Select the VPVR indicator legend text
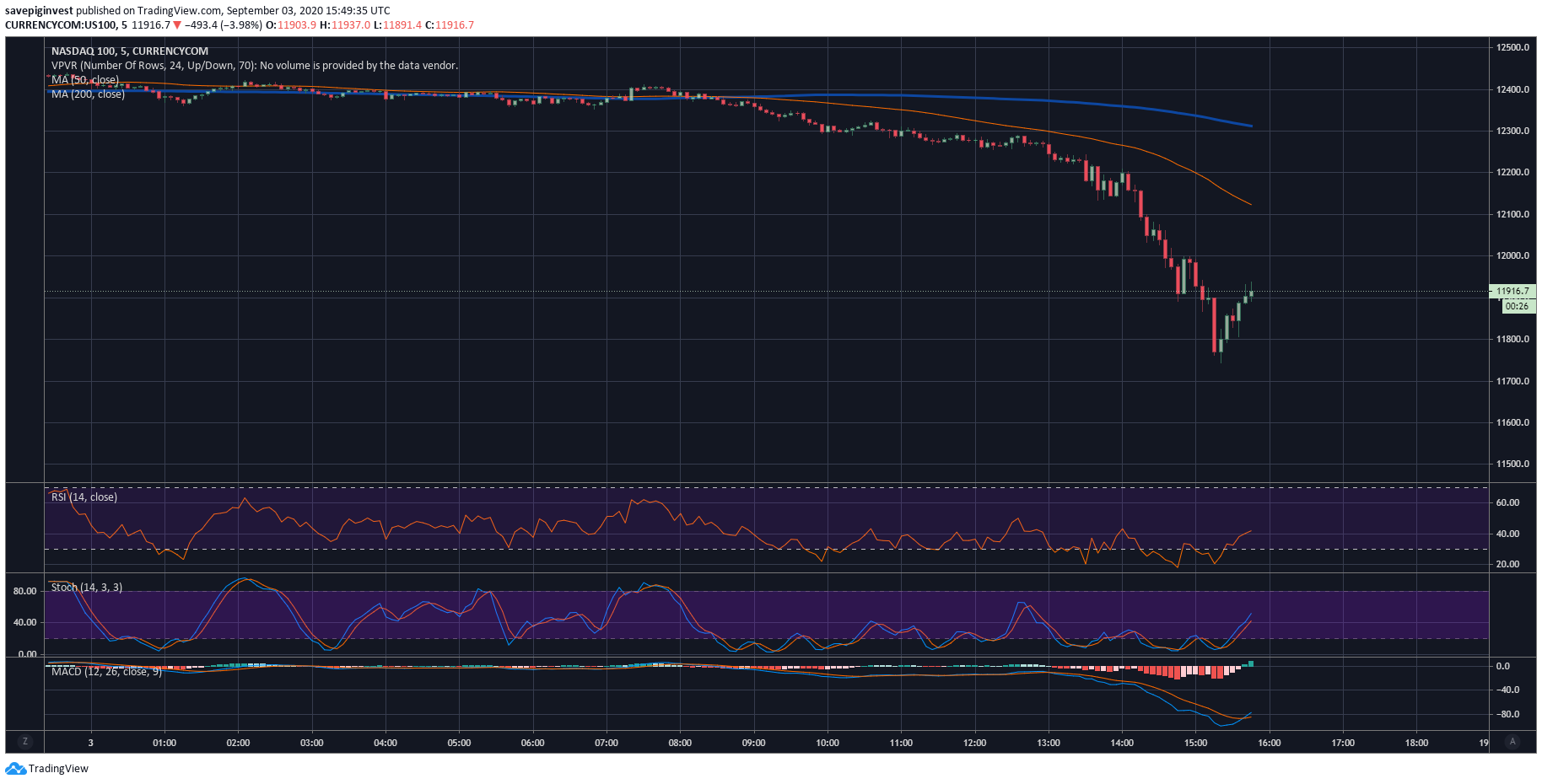This screenshot has width=1542, height=784. click(x=254, y=66)
